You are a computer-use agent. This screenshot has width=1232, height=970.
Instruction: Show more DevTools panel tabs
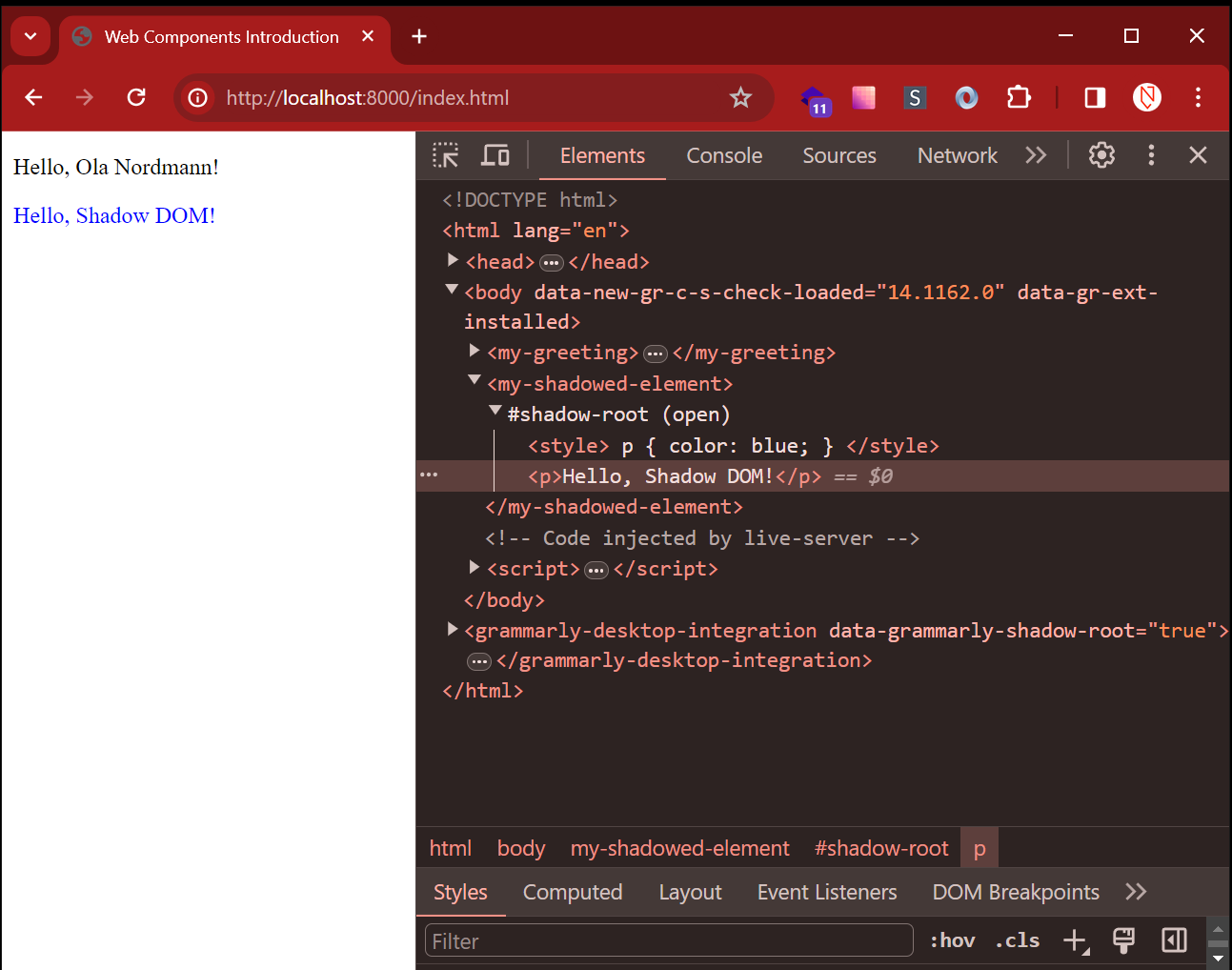pyautogui.click(x=1036, y=155)
